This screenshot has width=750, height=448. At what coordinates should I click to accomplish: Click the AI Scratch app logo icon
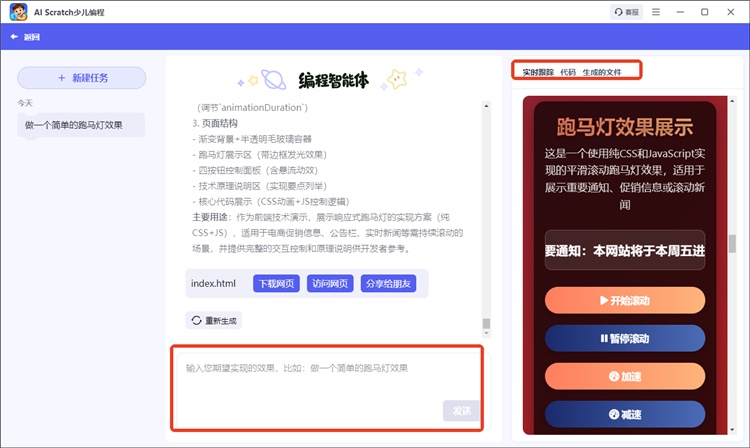click(18, 12)
